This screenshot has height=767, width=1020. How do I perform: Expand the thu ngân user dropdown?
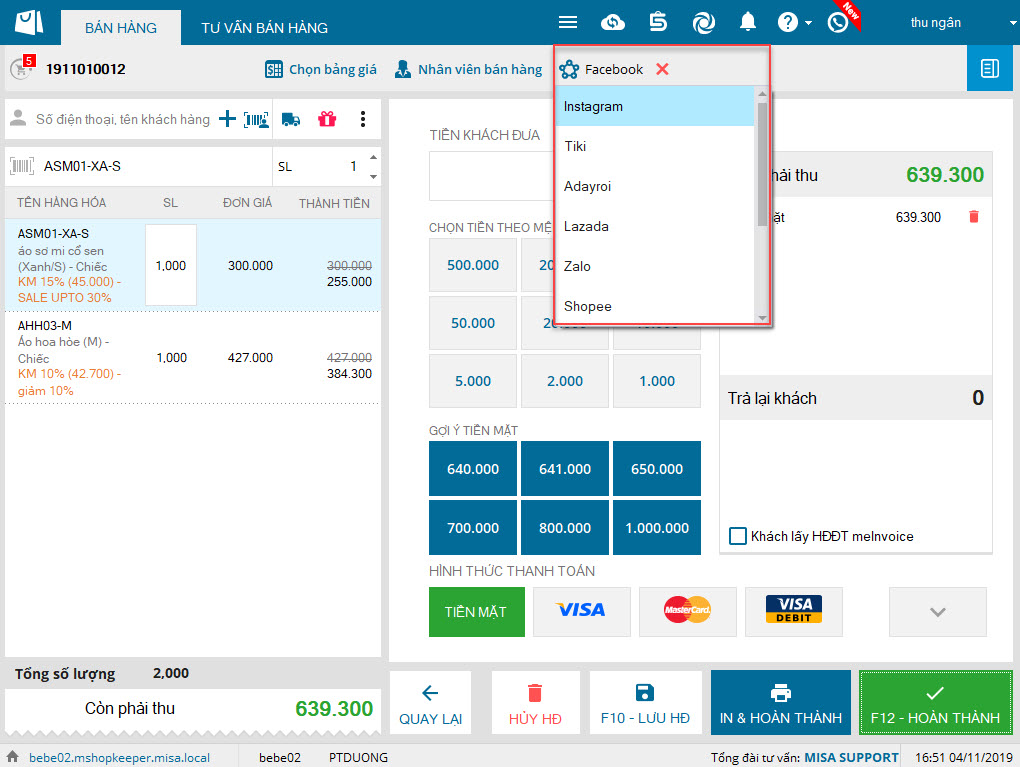coord(1012,23)
